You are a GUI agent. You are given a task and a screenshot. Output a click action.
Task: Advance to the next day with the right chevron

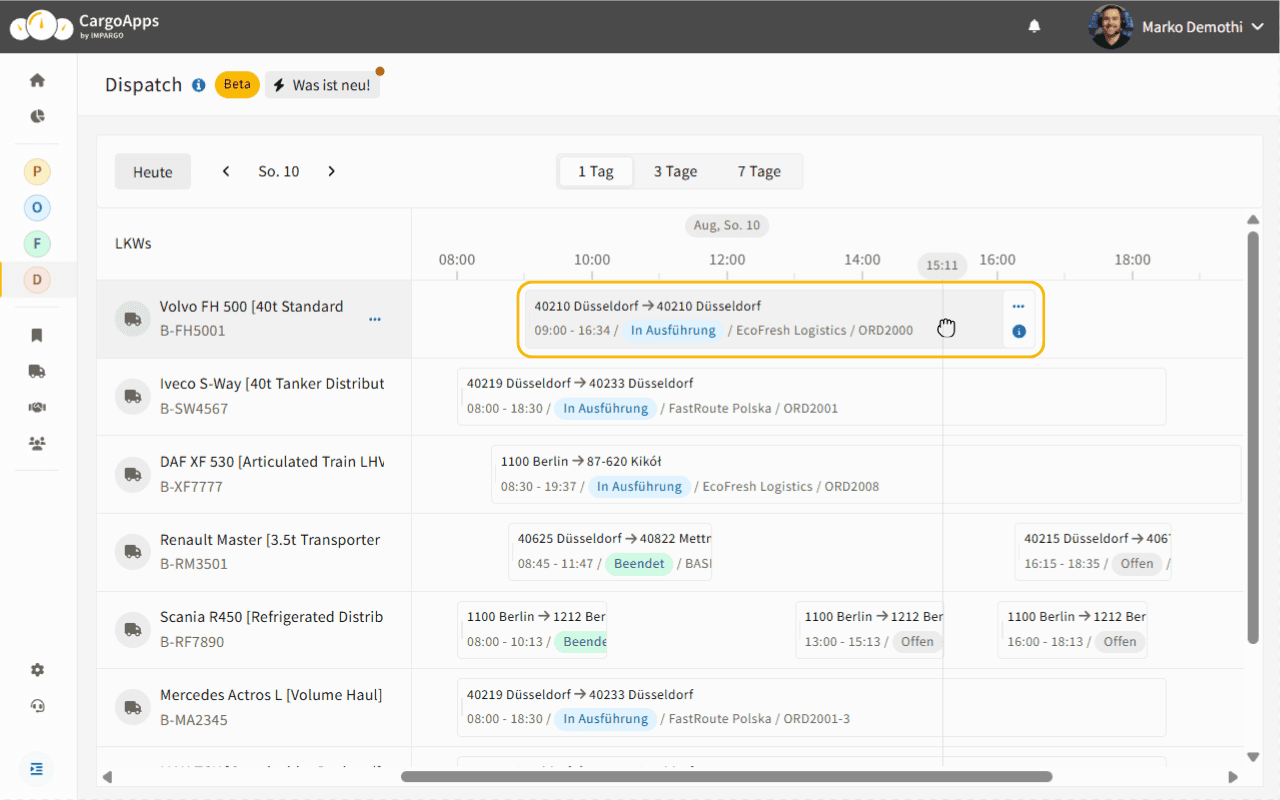pos(331,171)
